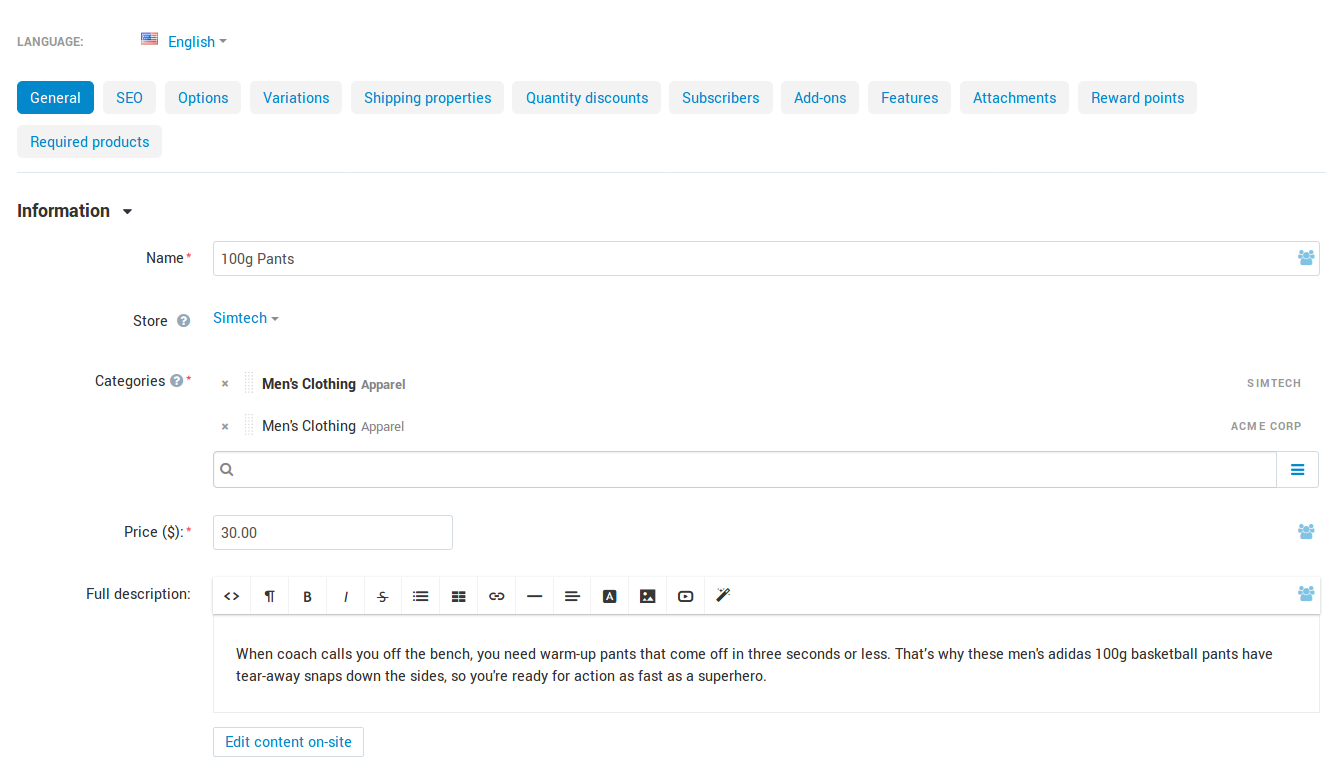The image size is (1340, 780).
Task: Toggle HTML source view in editor
Action: click(232, 596)
